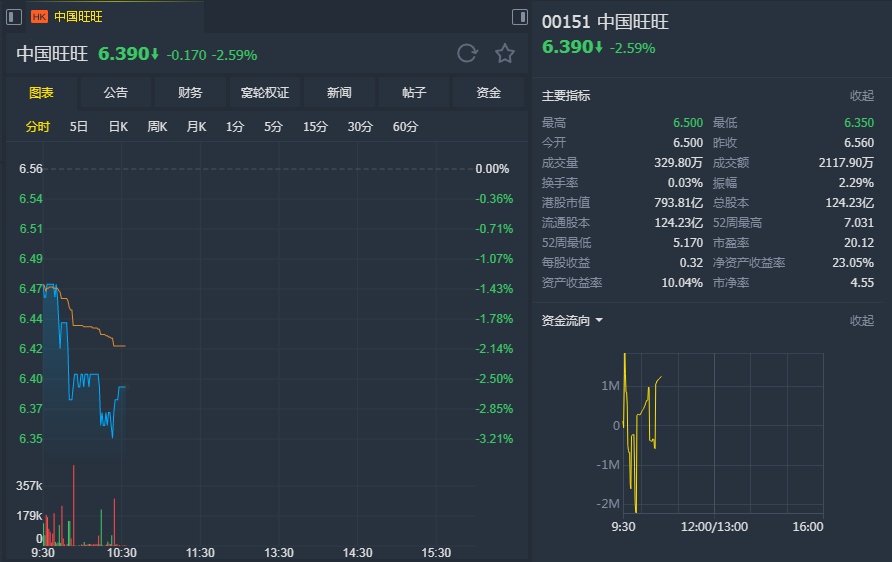Click the orange HK market badge
892x562 pixels.
pyautogui.click(x=39, y=16)
